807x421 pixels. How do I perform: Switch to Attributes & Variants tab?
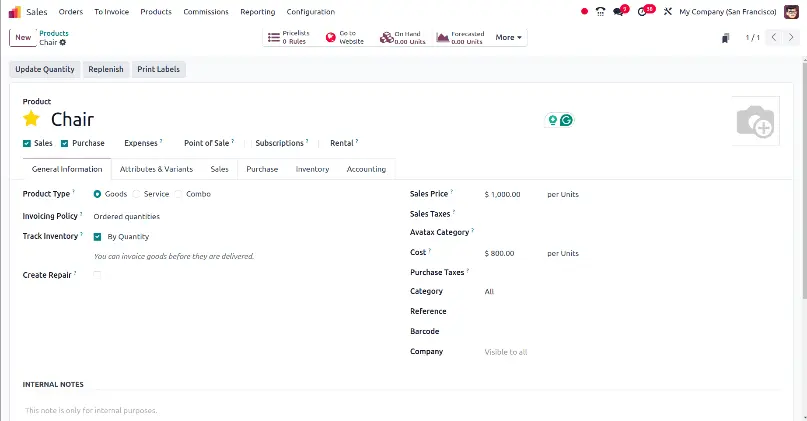156,169
